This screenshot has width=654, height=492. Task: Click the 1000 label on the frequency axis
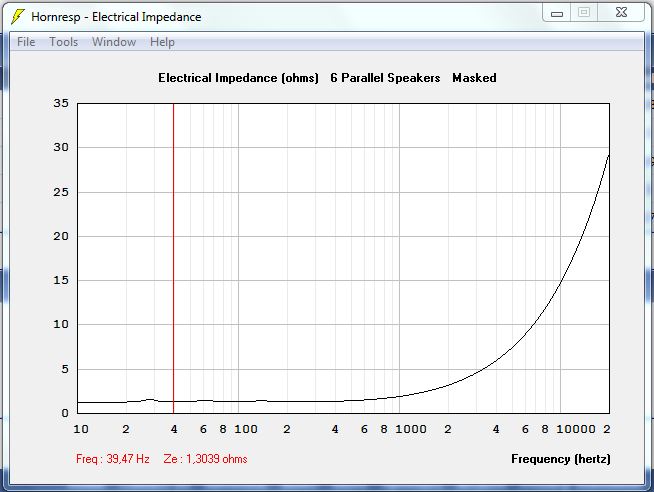410,429
